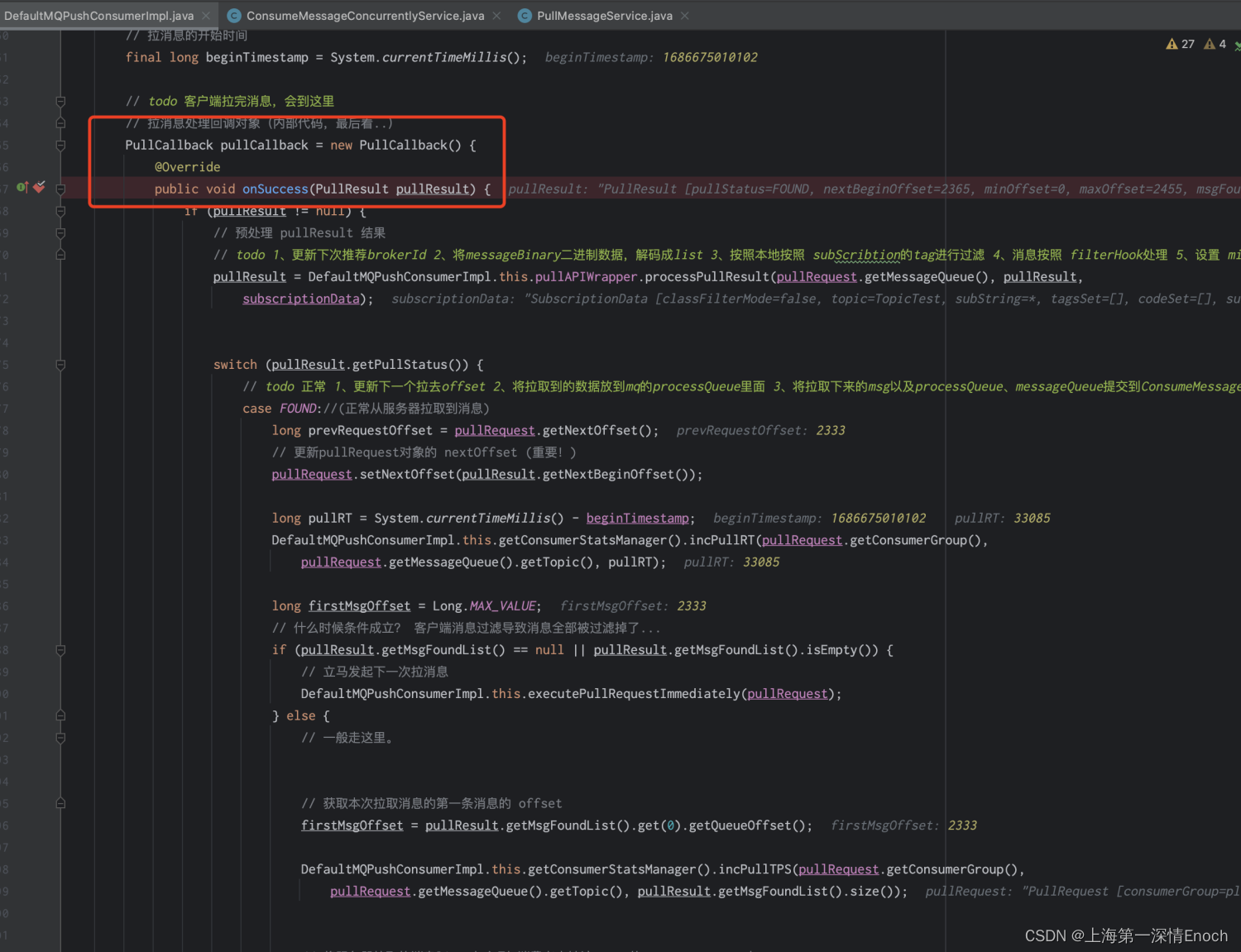
Task: Click the underlined subscriptionData argument
Action: (x=301, y=299)
